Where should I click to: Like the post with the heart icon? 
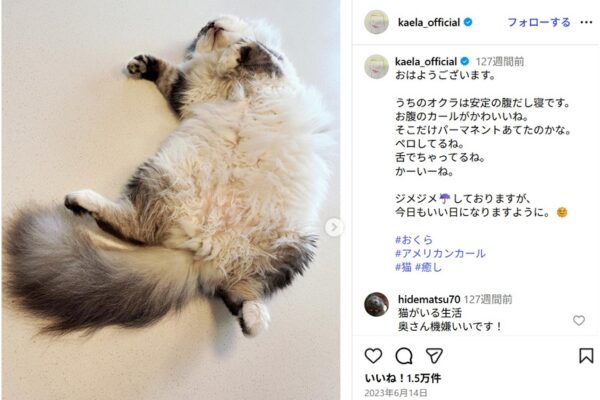coord(373,356)
